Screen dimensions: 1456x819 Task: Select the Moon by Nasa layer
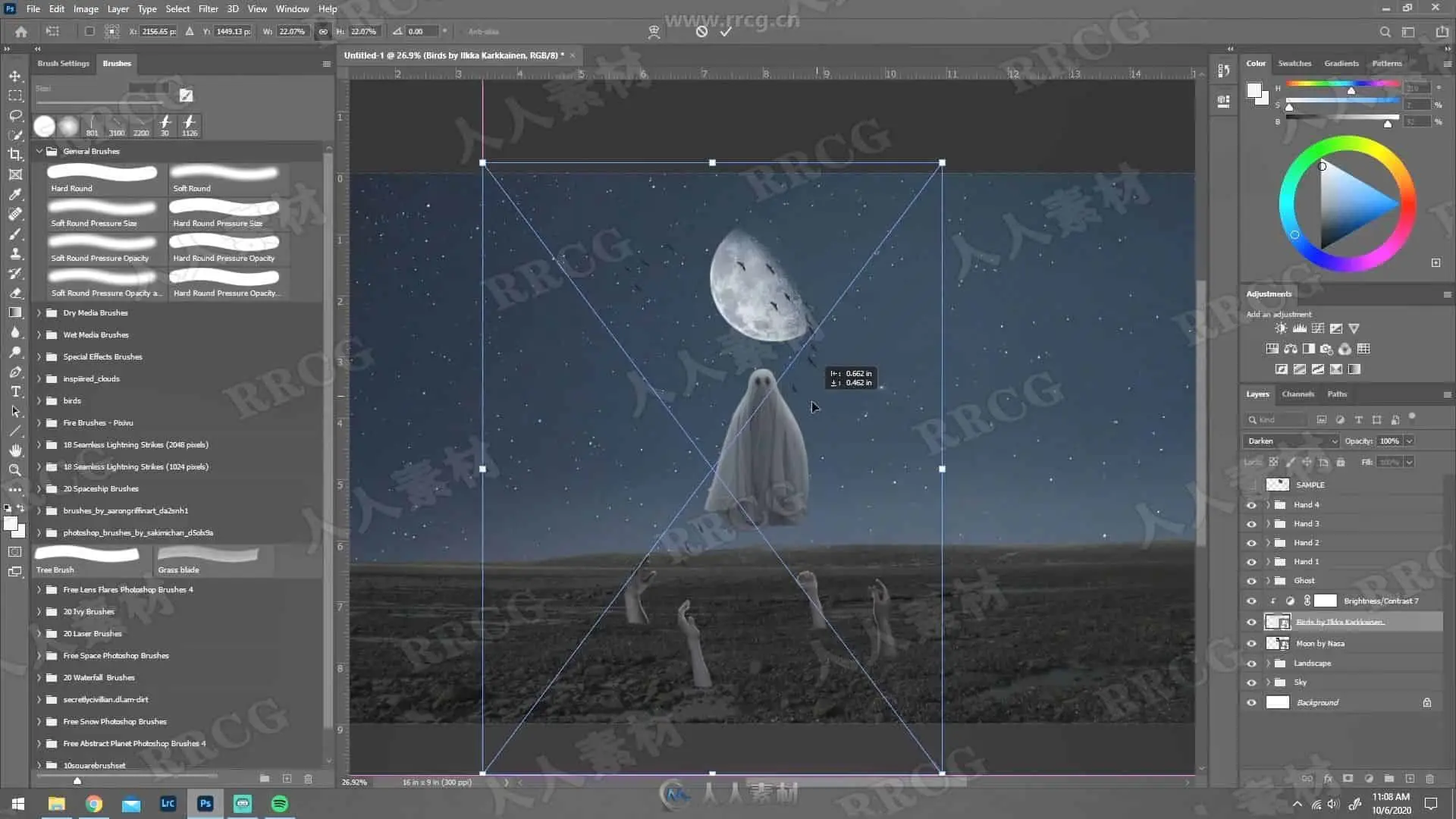[x=1320, y=644]
